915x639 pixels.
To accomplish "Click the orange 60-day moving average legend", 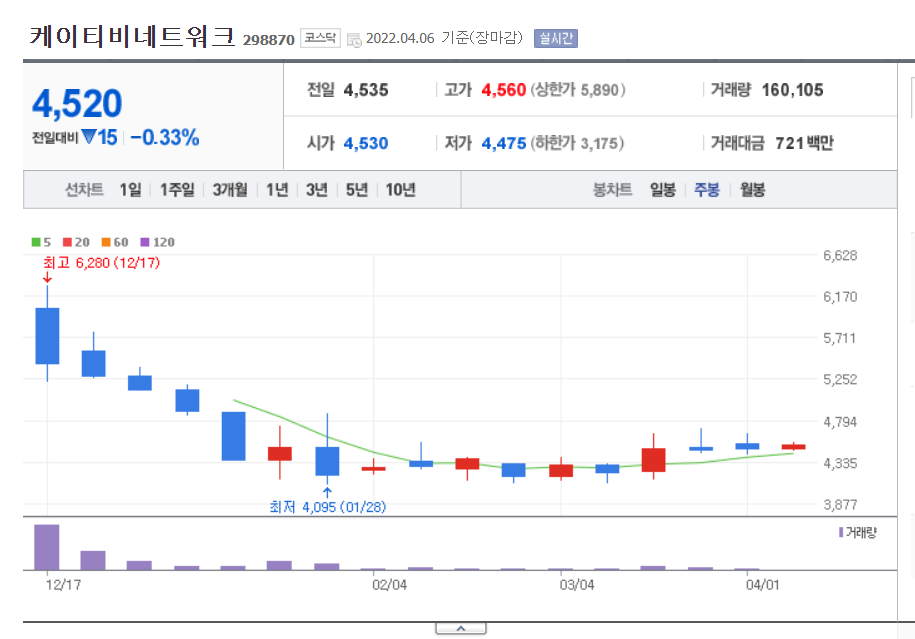I will 115,242.
